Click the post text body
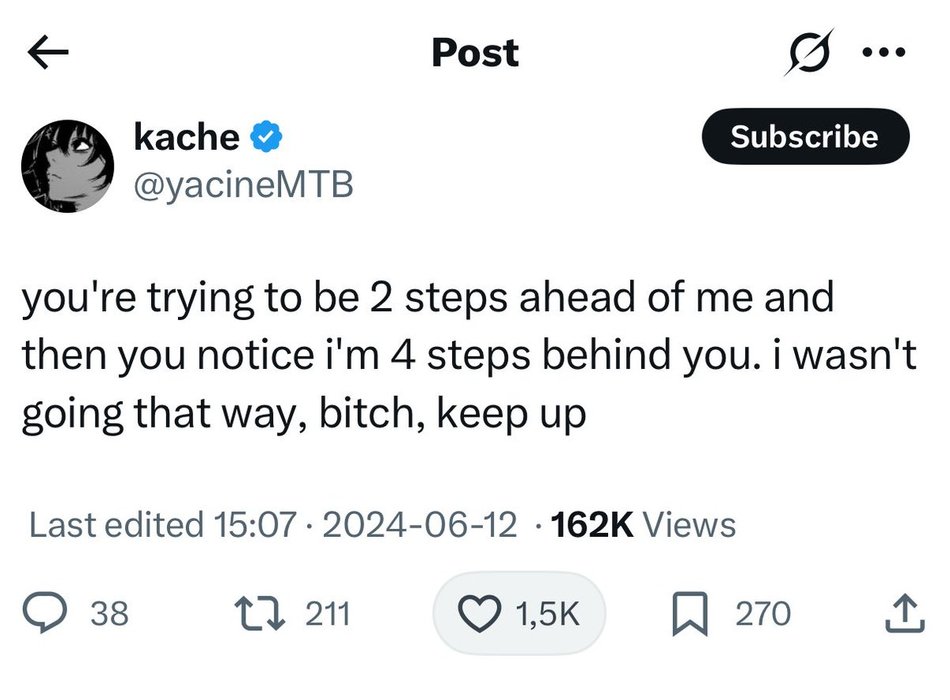The image size is (950, 700). (470, 356)
